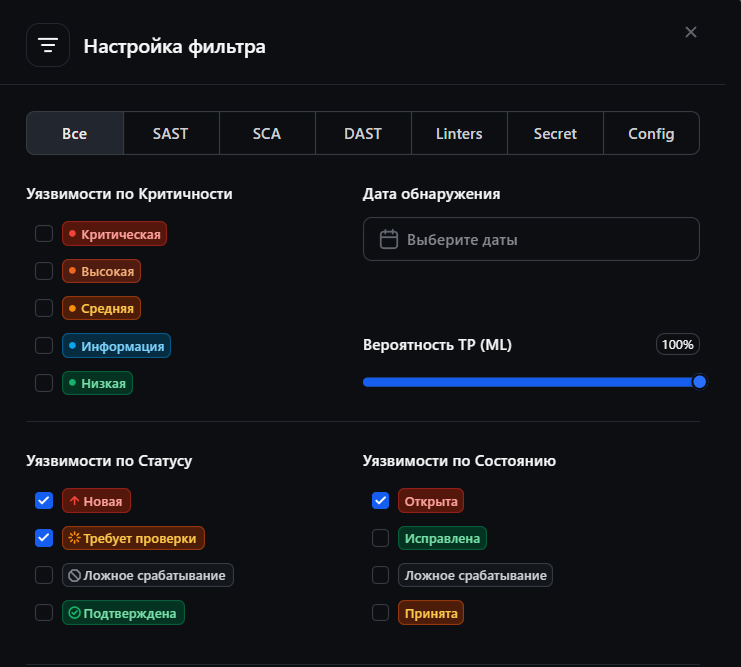Tick the Средняя severity checkbox

[44, 308]
